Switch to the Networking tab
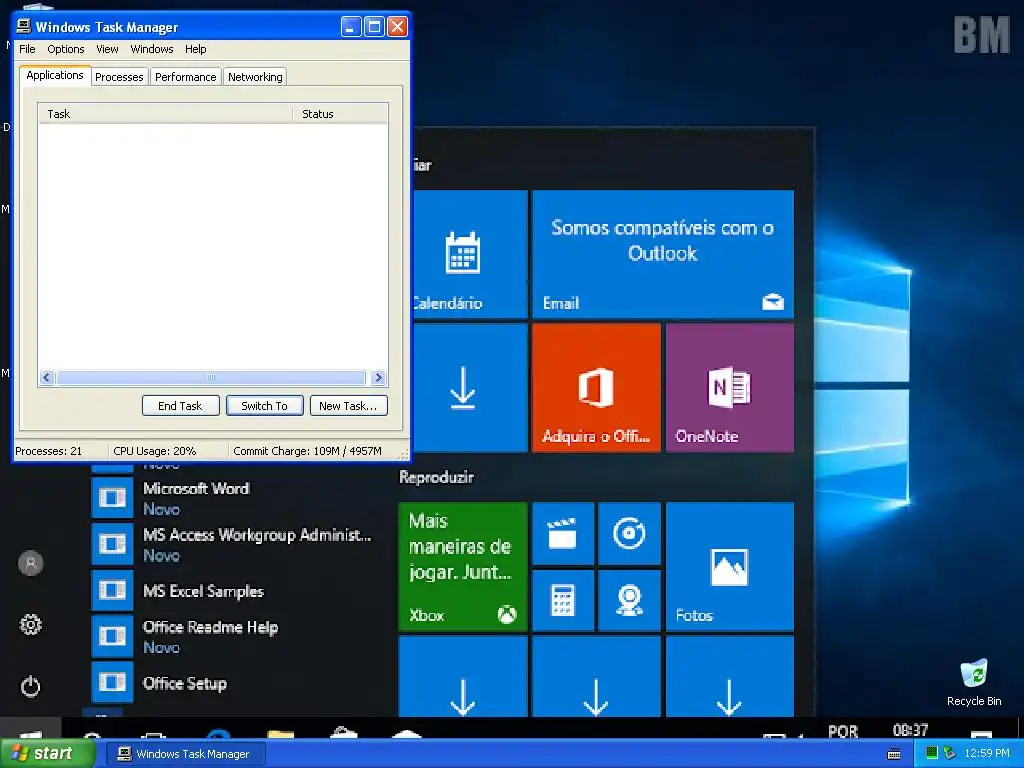The width and height of the screenshot is (1024, 768). coord(255,77)
